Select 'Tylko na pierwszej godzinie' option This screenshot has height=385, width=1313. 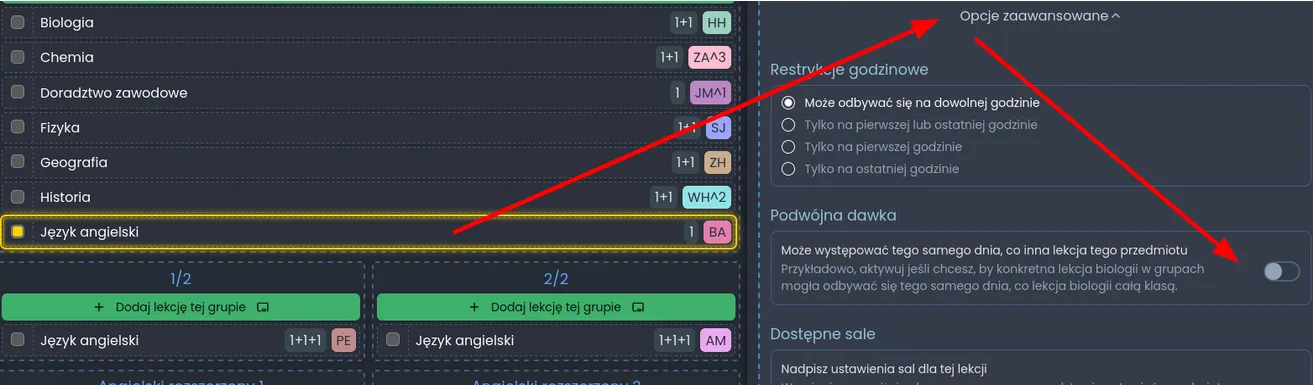[x=788, y=147]
